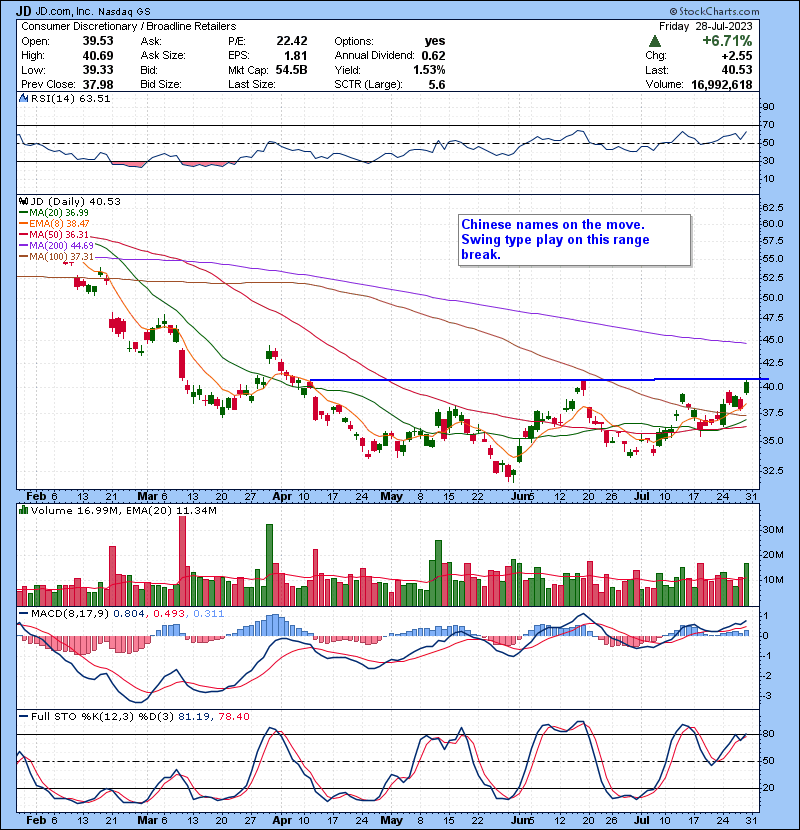Click the EMA(8) 38.47 legend entry

[55, 223]
